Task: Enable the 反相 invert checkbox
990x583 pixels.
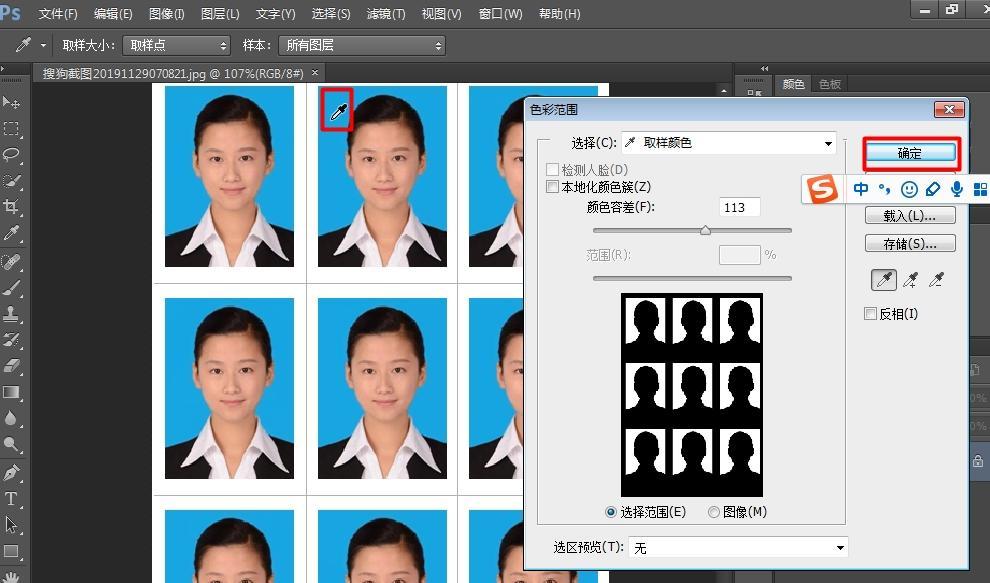Action: pyautogui.click(x=870, y=314)
